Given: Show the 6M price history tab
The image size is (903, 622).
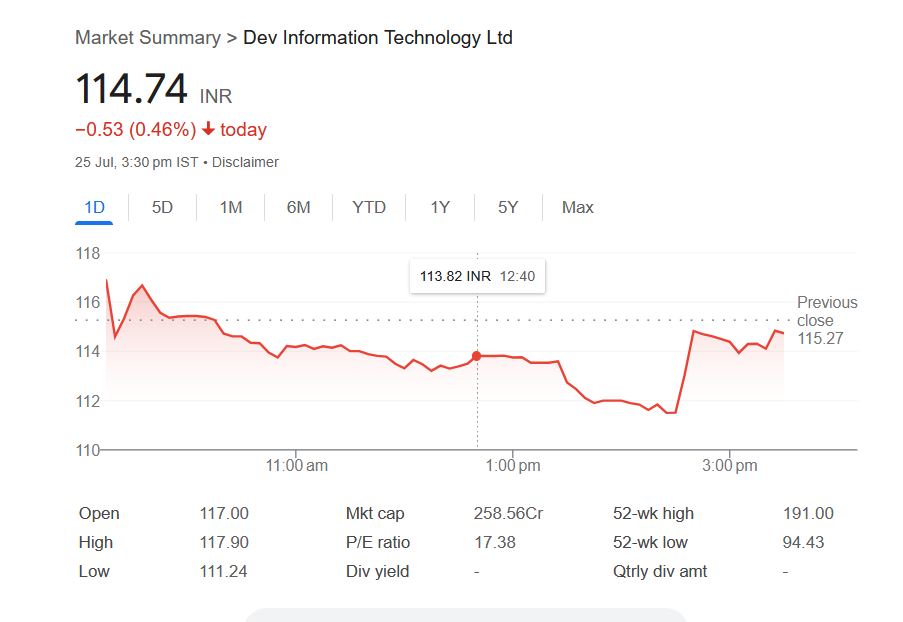Looking at the screenshot, I should pos(298,207).
